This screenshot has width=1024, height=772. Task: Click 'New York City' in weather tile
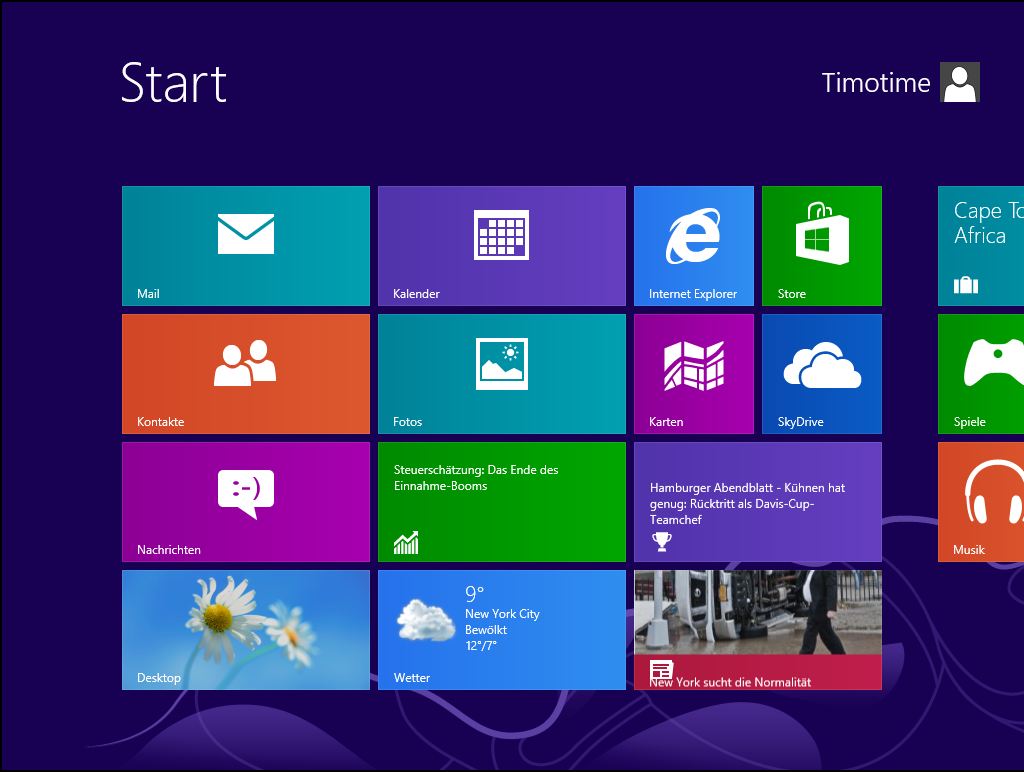coord(502,614)
